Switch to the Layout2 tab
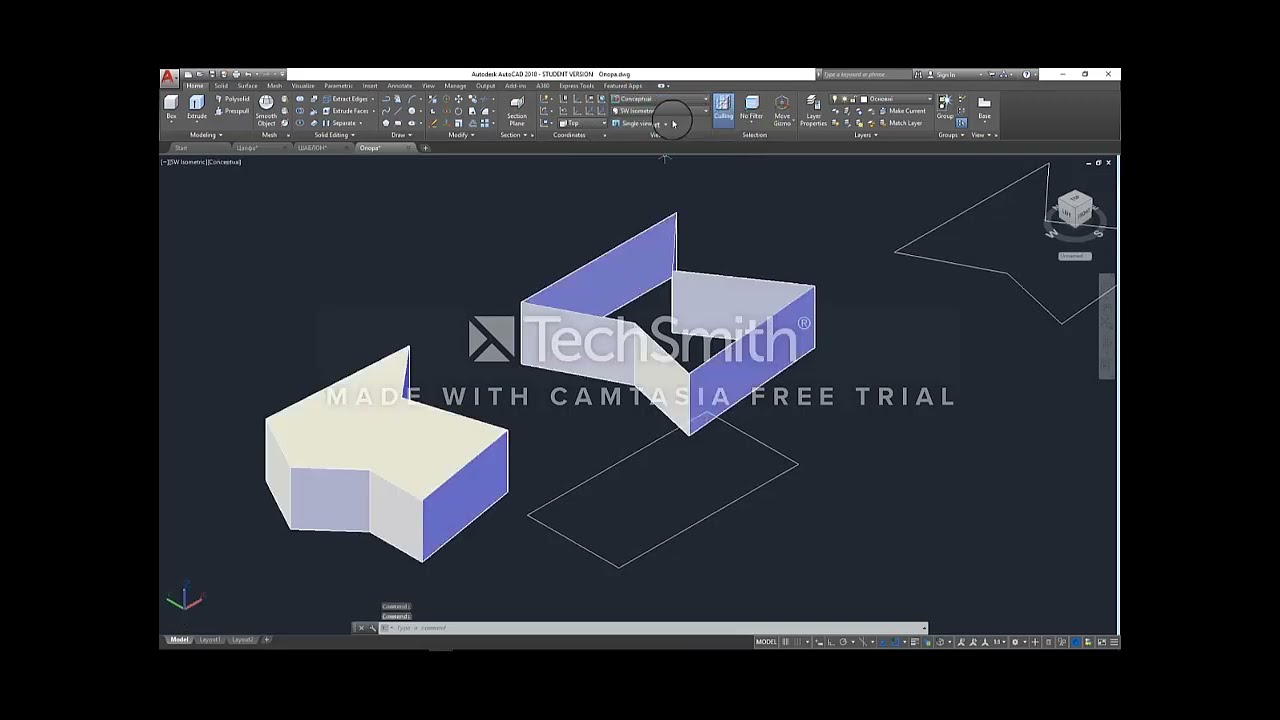Viewport: 1280px width, 720px height. coord(242,640)
